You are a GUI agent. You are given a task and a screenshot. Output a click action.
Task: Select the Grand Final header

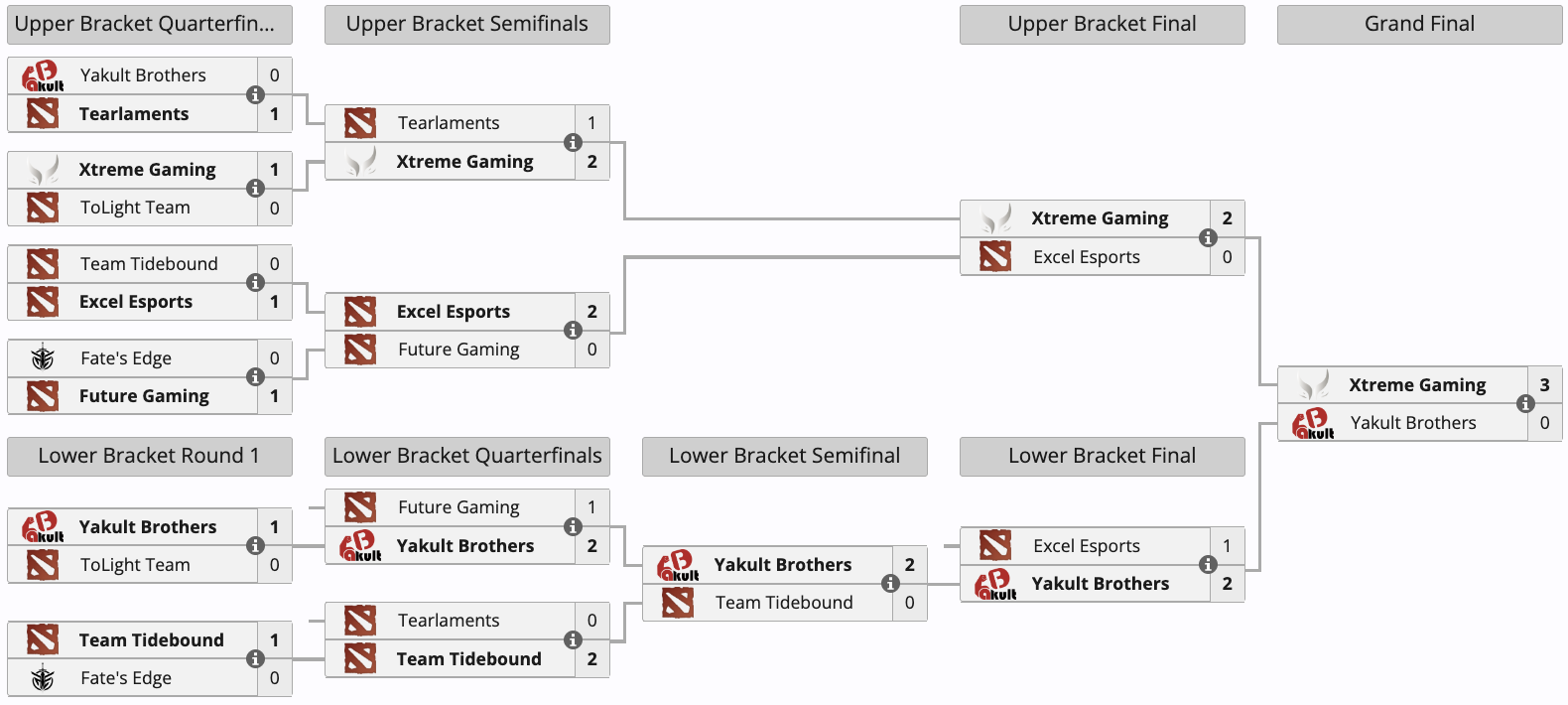pos(1420,24)
